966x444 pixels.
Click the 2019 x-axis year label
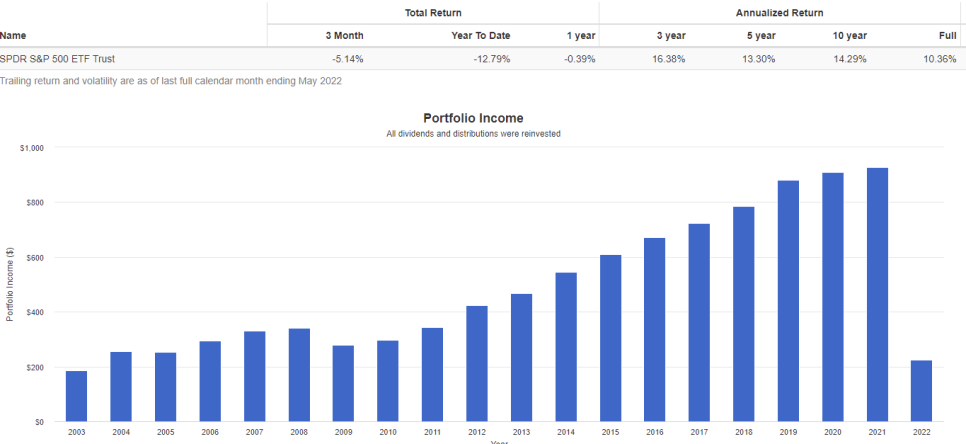tap(788, 434)
